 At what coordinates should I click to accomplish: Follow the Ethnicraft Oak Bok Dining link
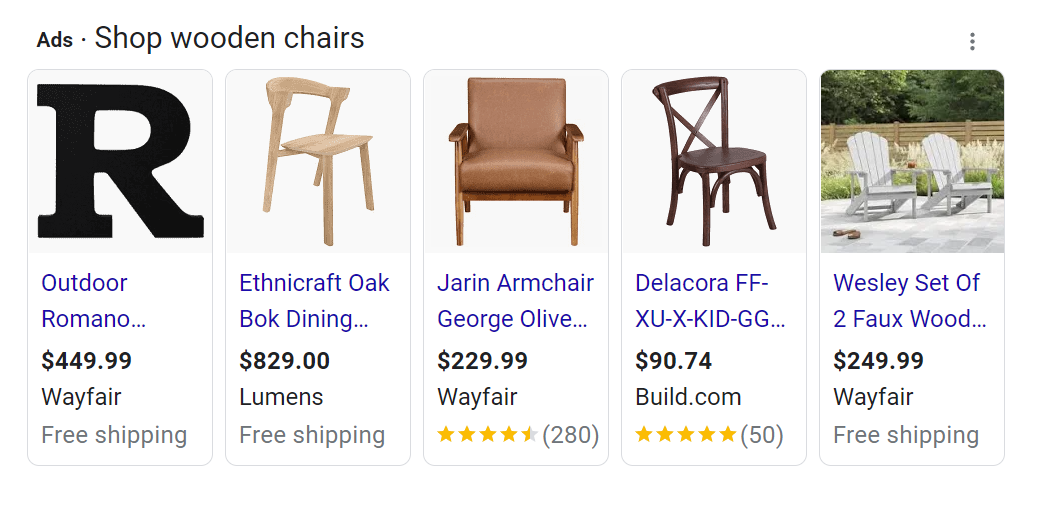tap(313, 301)
